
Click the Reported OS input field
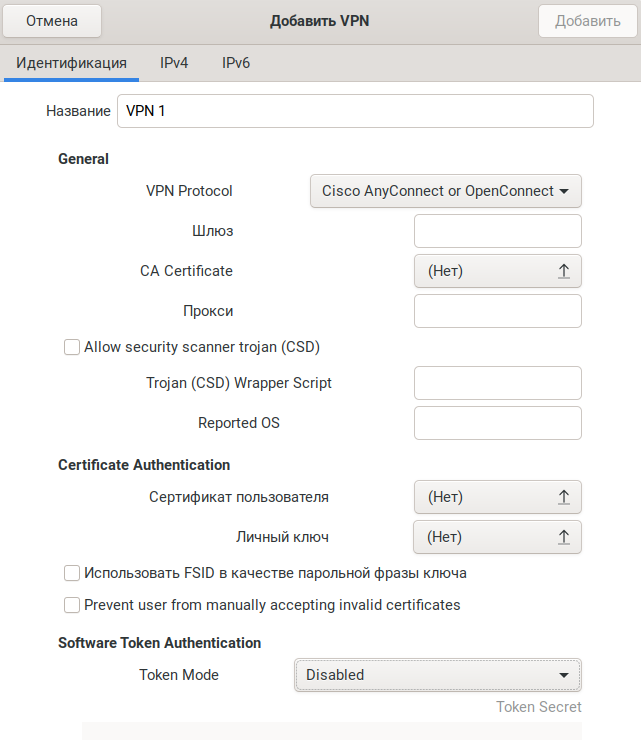pos(497,423)
